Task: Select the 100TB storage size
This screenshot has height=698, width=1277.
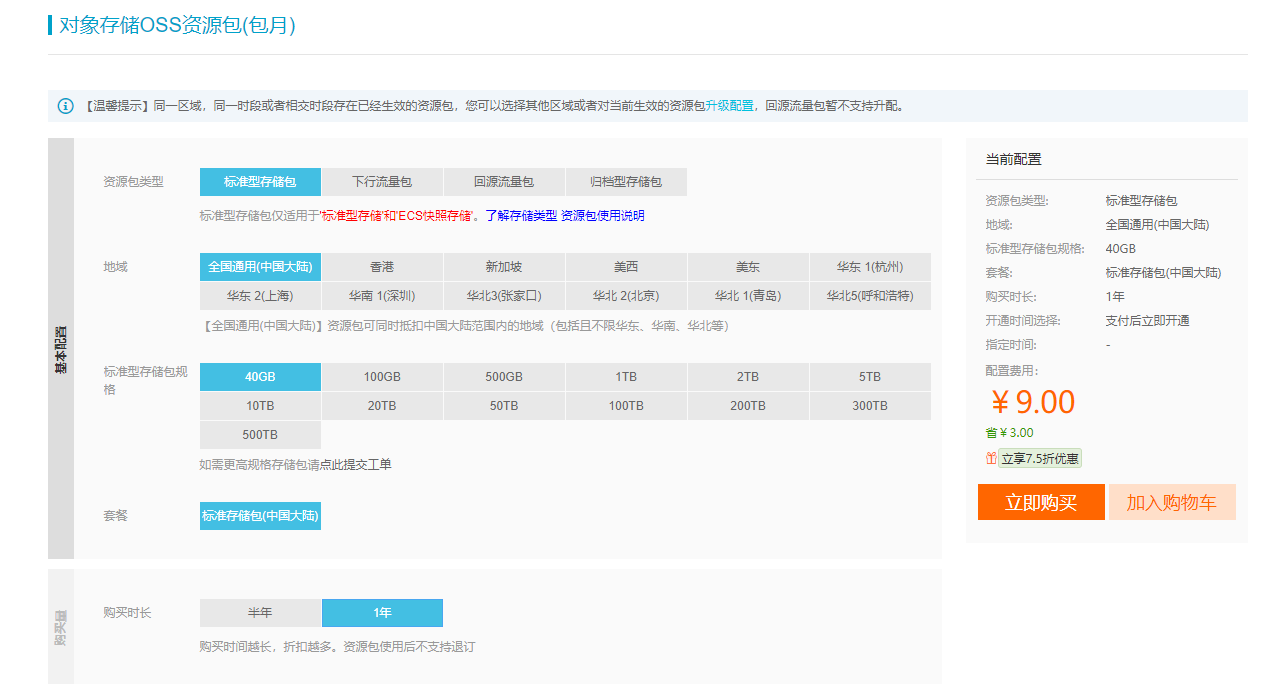Action: pyautogui.click(x=626, y=406)
